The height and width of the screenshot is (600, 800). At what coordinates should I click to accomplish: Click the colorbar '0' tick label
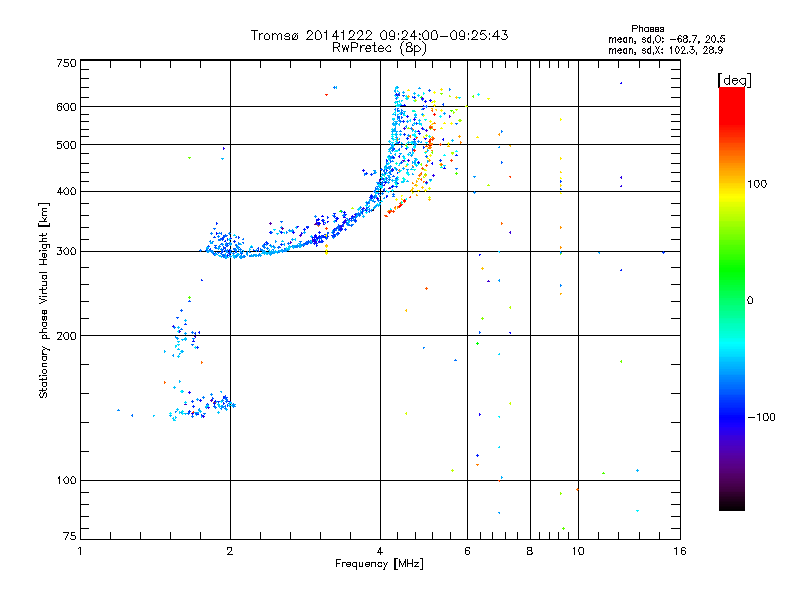[750, 301]
